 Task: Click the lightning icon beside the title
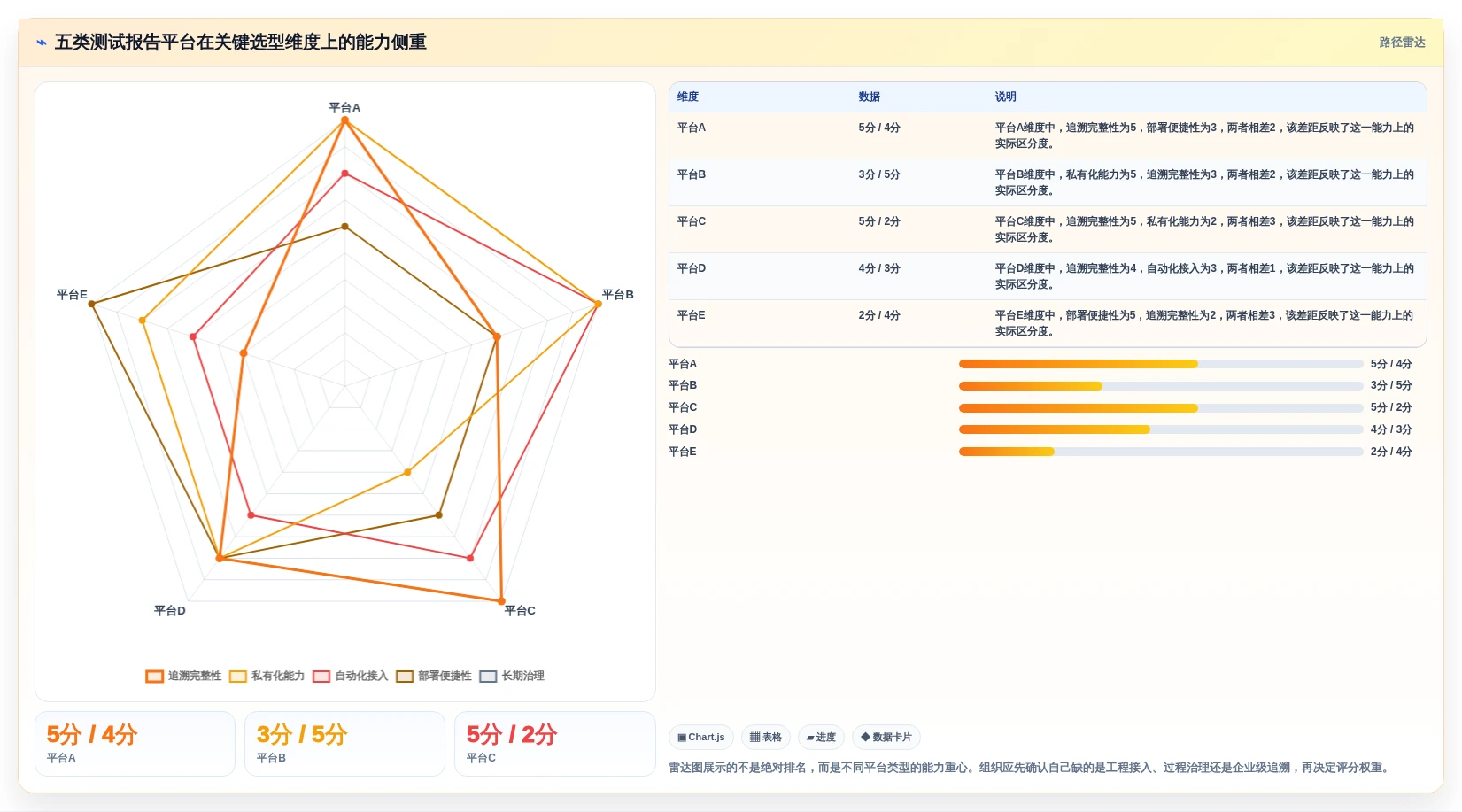tap(41, 43)
